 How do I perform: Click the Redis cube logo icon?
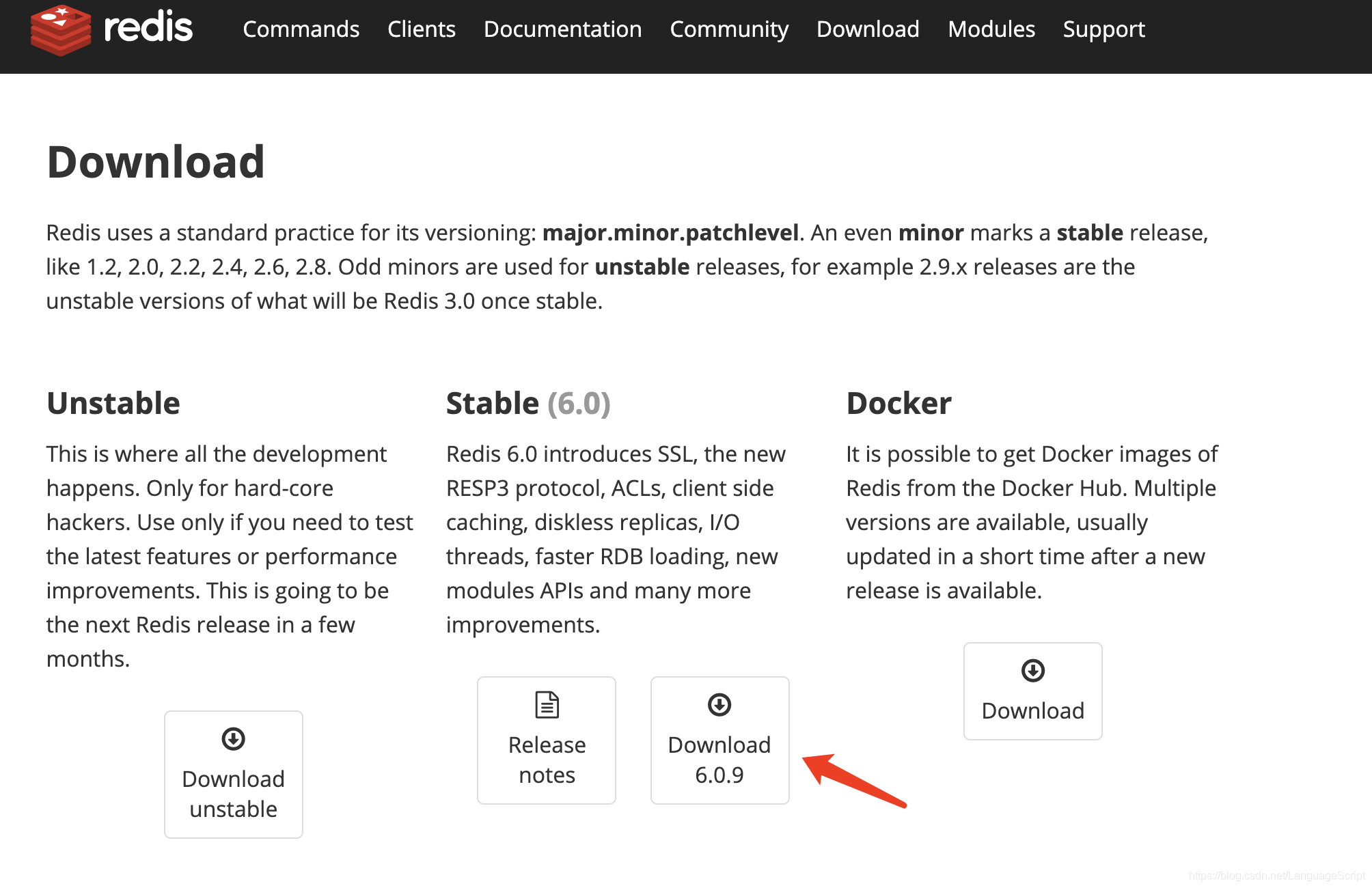click(x=60, y=29)
